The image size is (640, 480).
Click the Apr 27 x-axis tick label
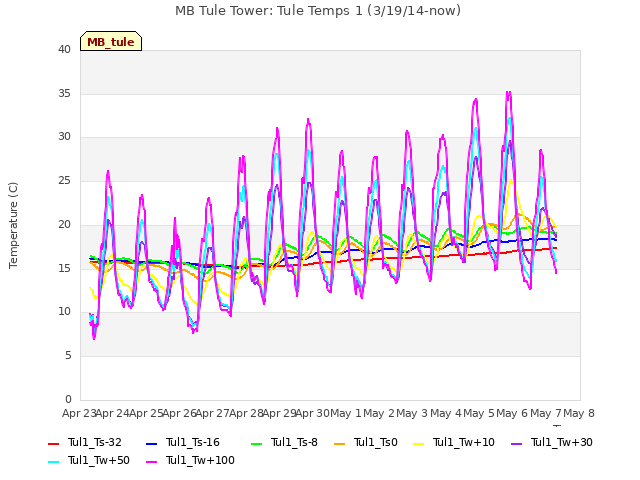pos(213,413)
